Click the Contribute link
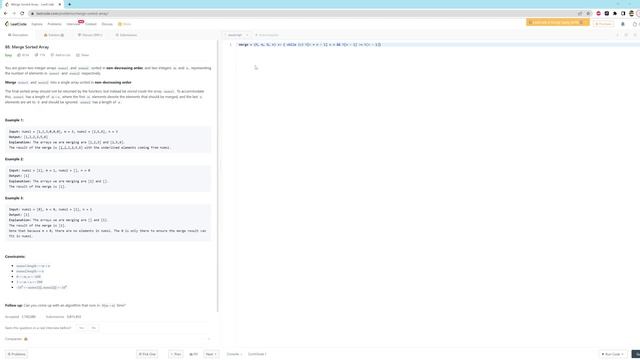The height and width of the screenshot is (360, 640). point(257,354)
